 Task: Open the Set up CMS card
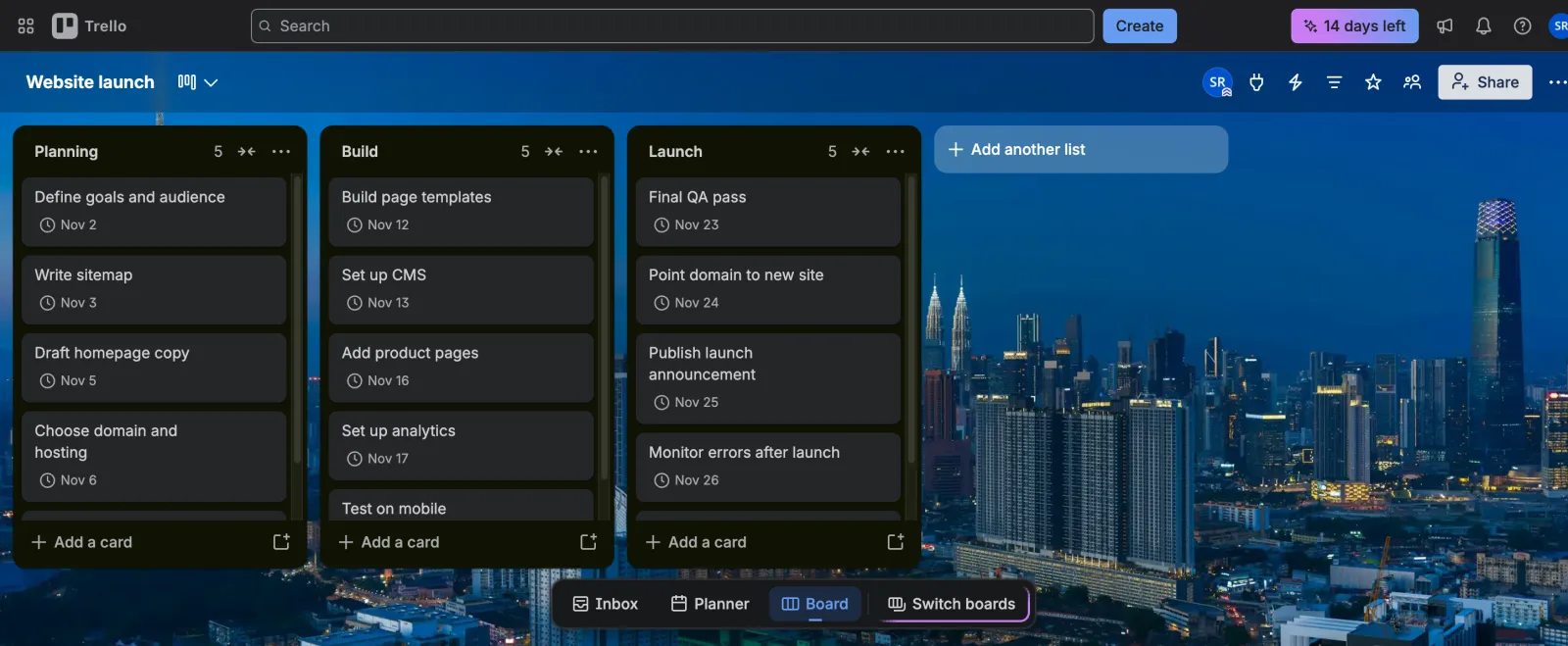(x=461, y=289)
